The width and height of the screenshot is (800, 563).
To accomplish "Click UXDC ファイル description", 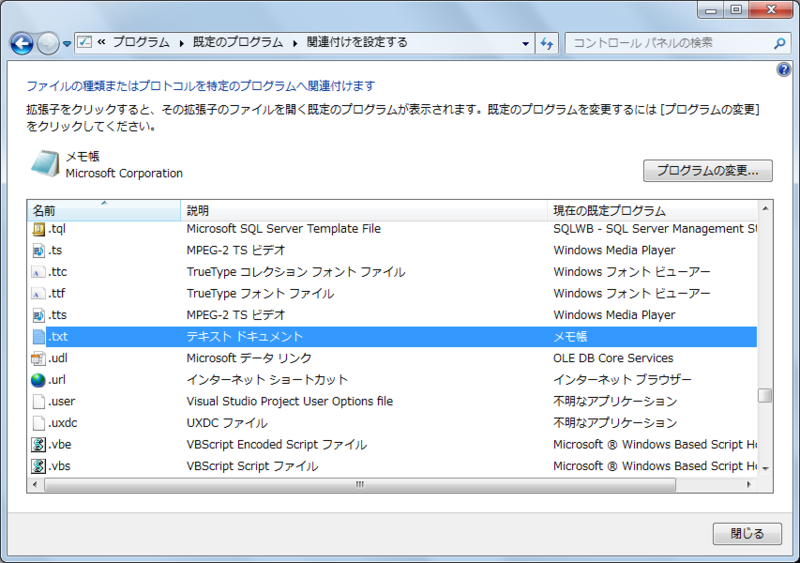I will [227, 423].
